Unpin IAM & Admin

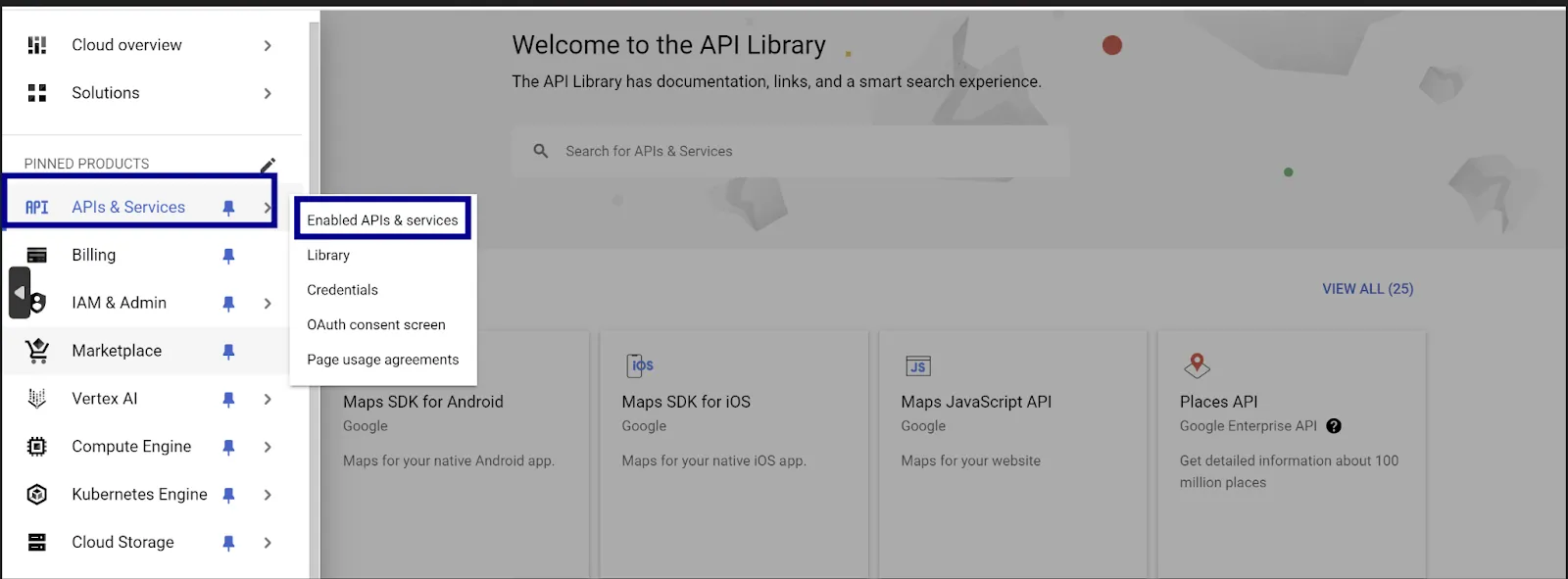coord(228,304)
